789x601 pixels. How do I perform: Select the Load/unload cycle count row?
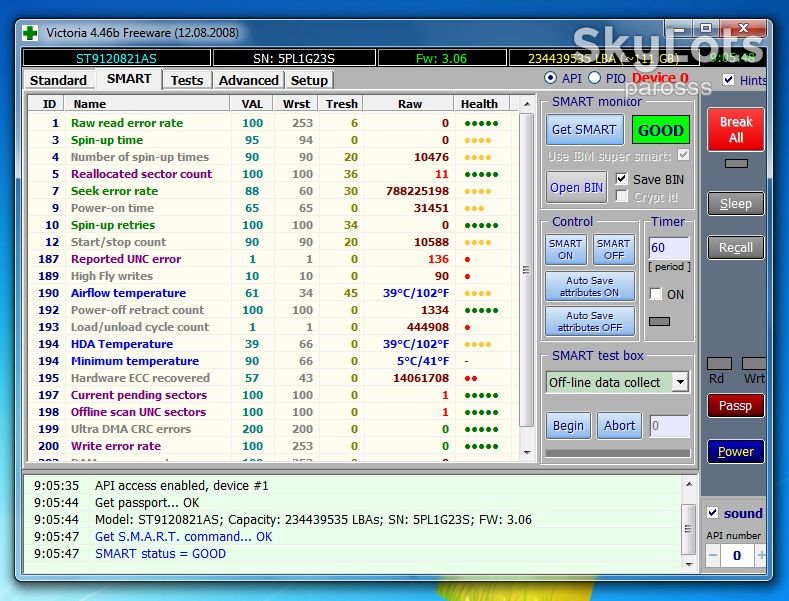(x=273, y=327)
